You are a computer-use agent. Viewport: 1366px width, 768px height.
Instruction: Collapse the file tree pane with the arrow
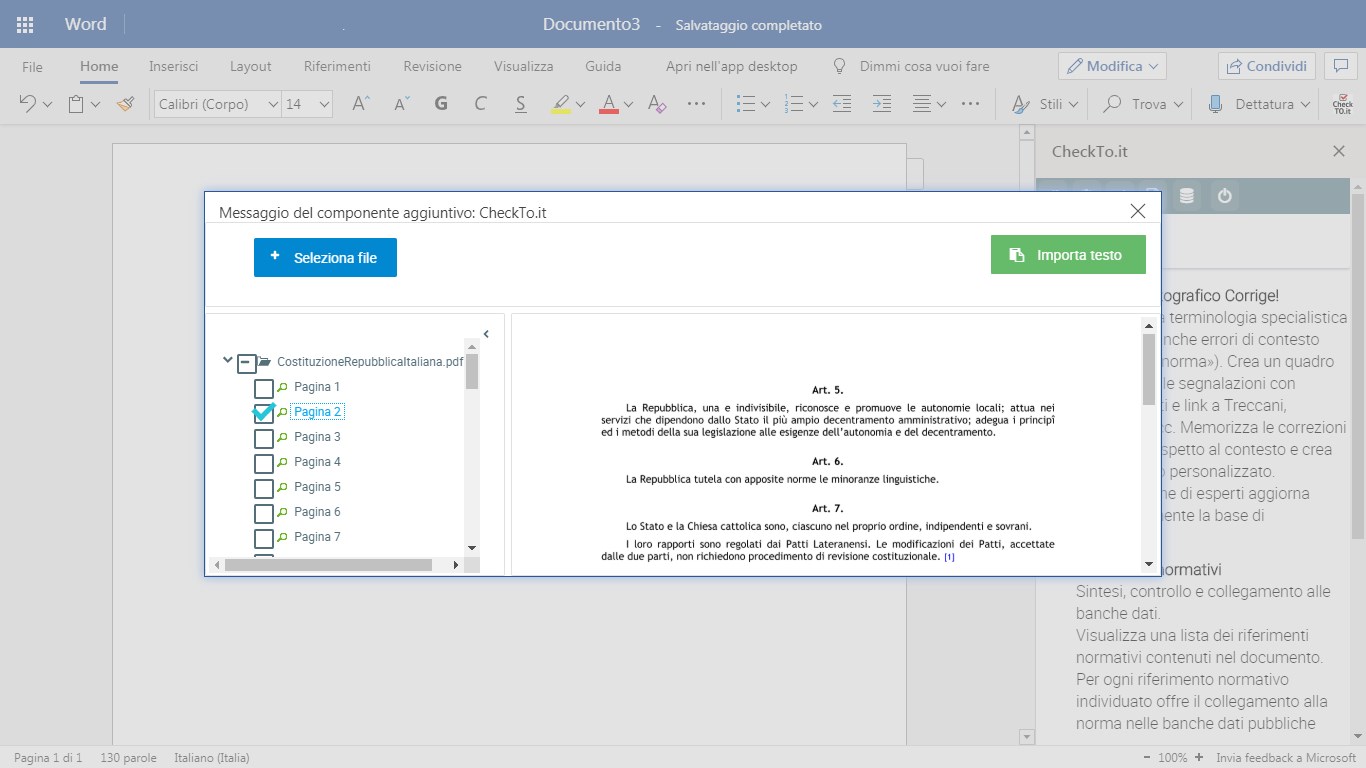[x=486, y=334]
